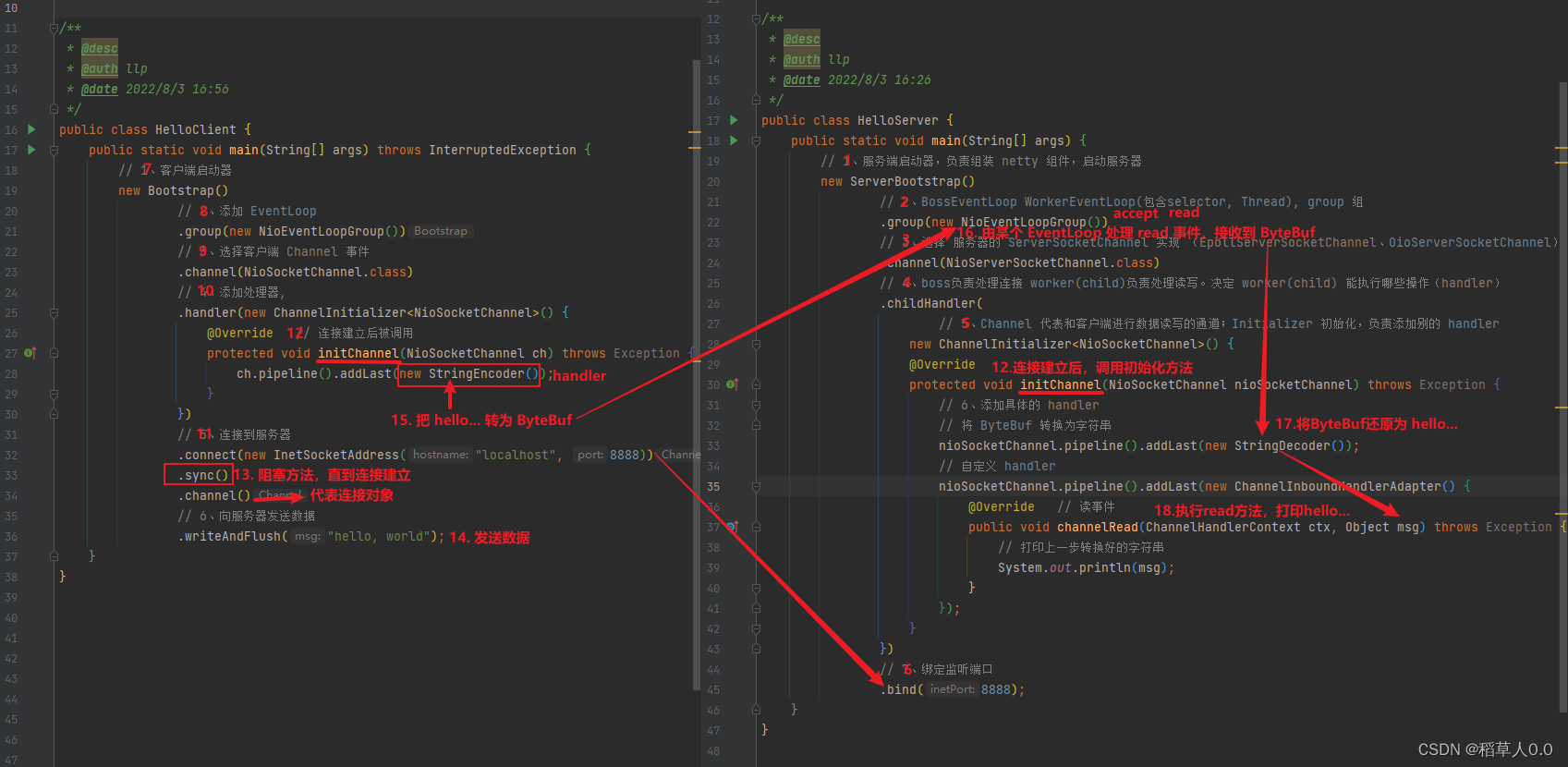Open override marker beside HelloClient initChannel
Screen dimensions: 1568x767
click(x=30, y=353)
